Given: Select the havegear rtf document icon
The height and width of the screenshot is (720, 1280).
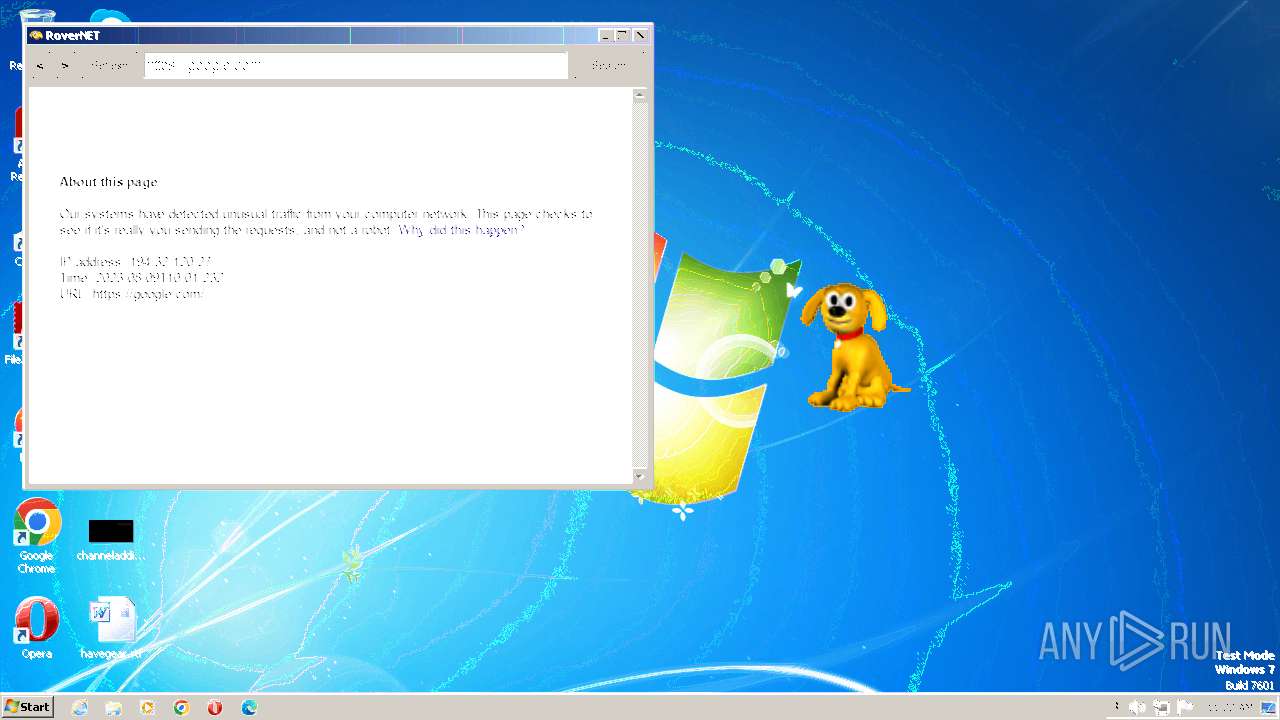Looking at the screenshot, I should coord(111,628).
